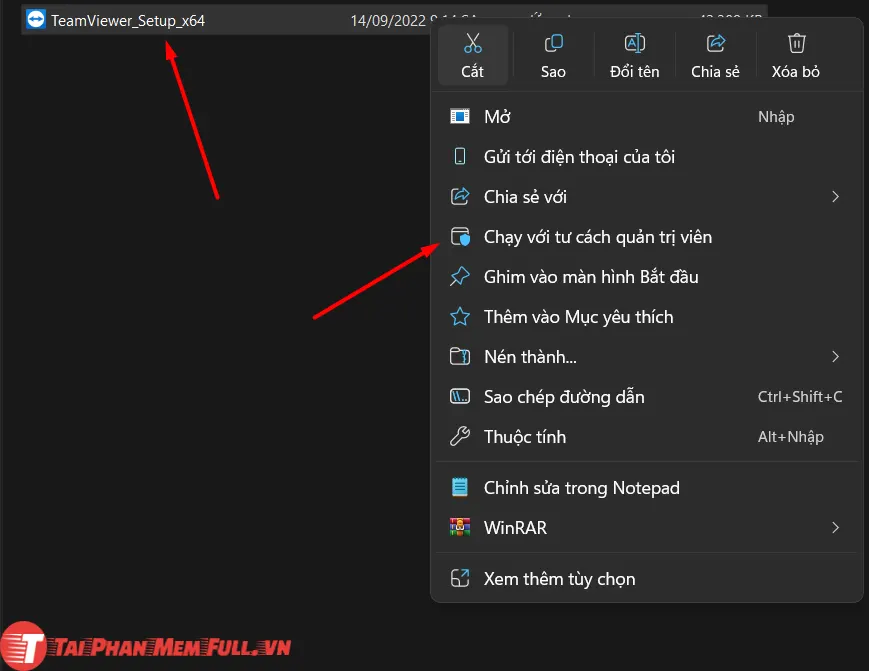This screenshot has width=869, height=671.
Task: Click the Cắt (cut) scissors icon
Action: click(473, 43)
